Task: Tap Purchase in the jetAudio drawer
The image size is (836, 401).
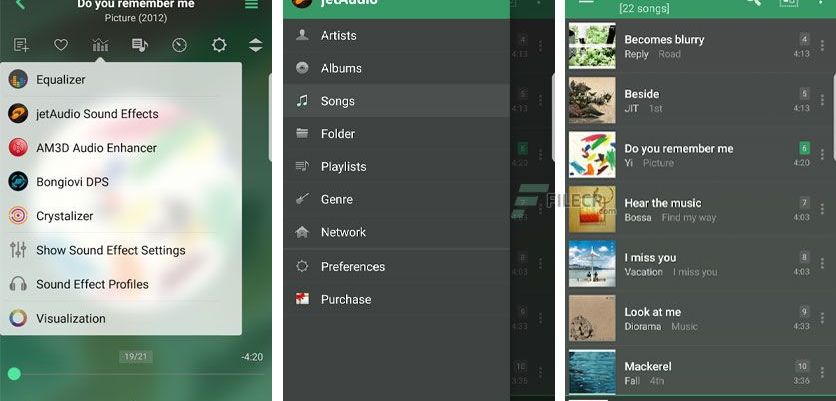Action: [397, 299]
